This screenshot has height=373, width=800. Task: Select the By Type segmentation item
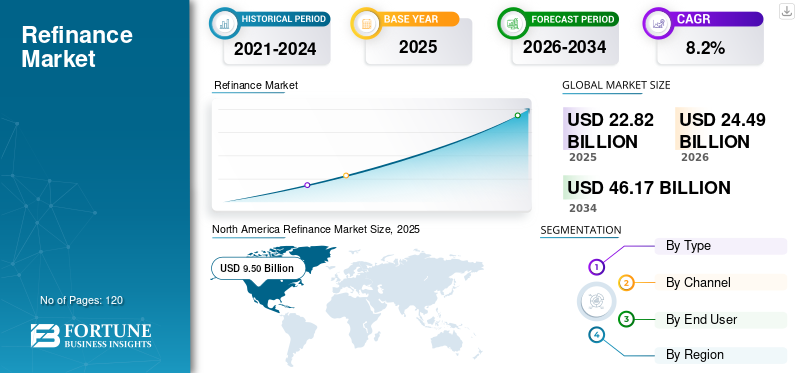720,246
